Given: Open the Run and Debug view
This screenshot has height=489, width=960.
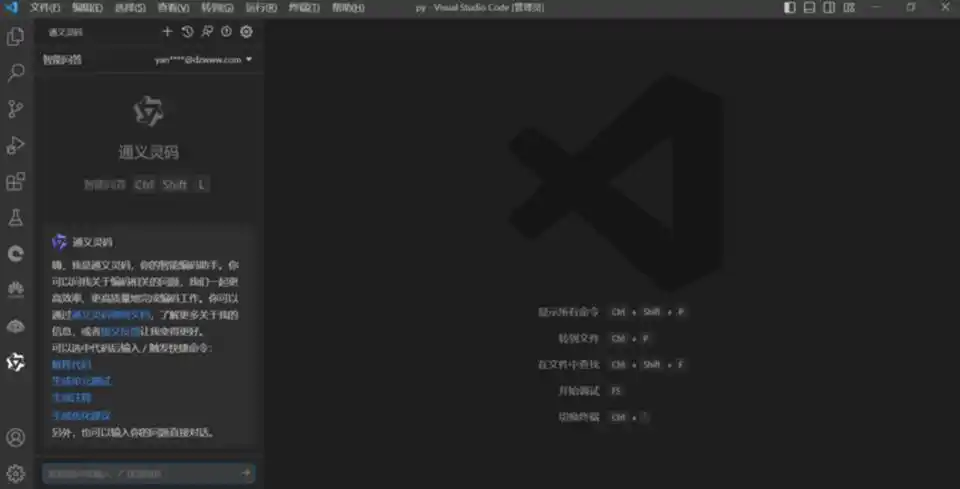Looking at the screenshot, I should coord(16,145).
